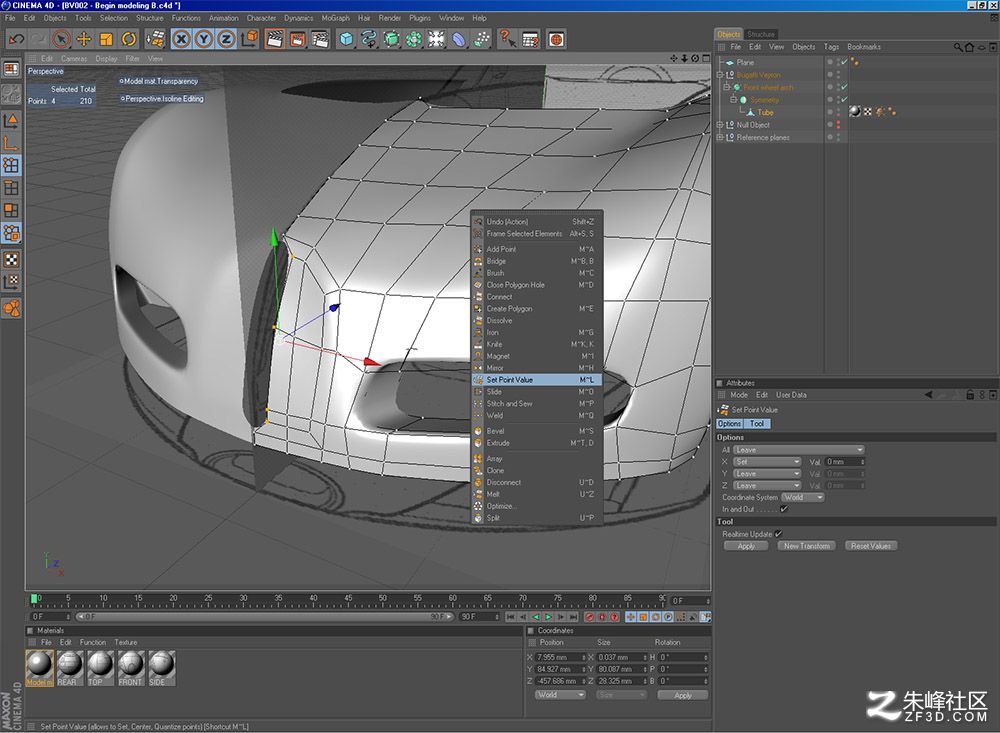Toggle the X axis lock
1000x733 pixels.
pos(181,40)
